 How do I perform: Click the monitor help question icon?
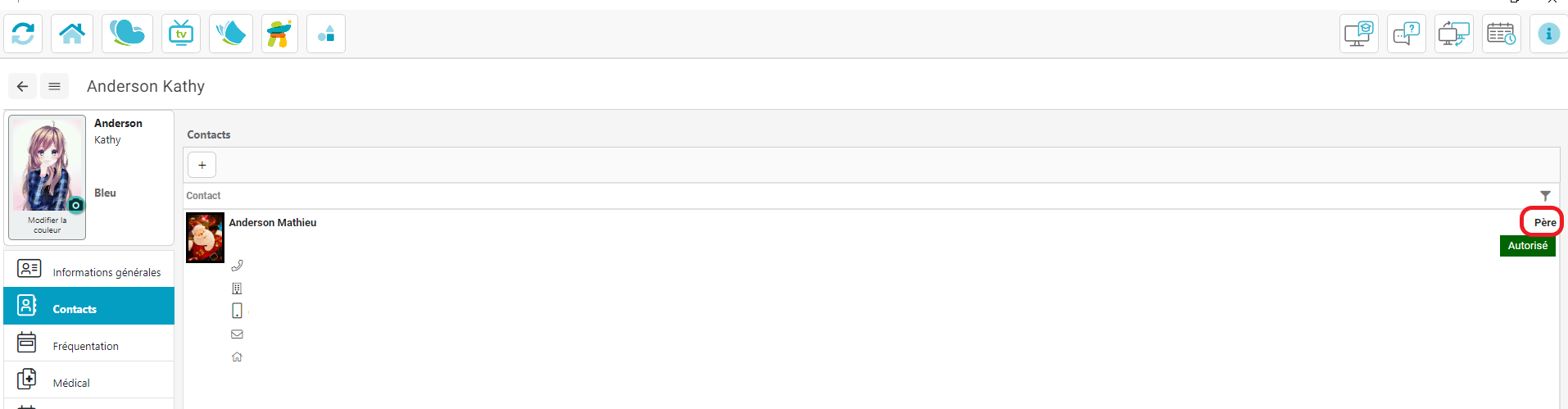1407,34
